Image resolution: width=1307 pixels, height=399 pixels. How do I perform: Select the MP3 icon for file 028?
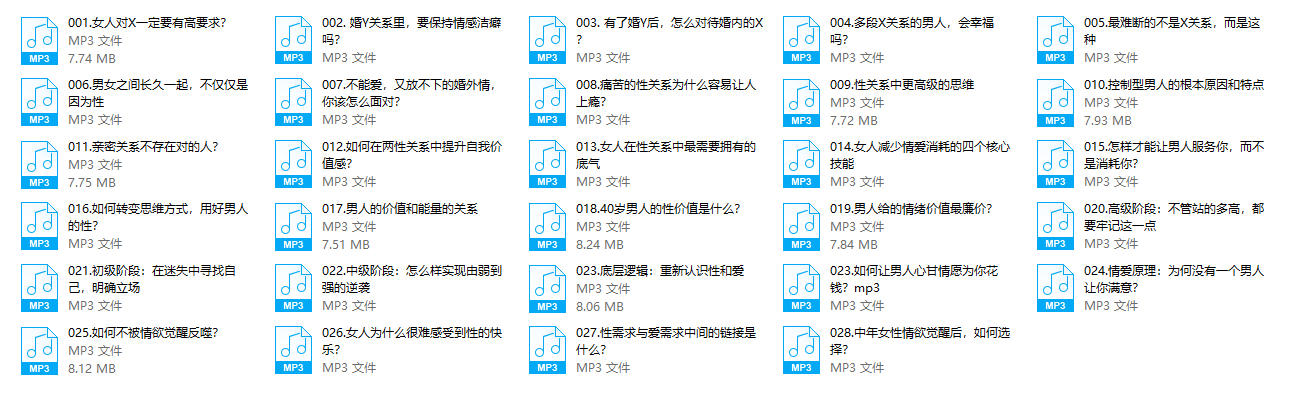pos(801,351)
